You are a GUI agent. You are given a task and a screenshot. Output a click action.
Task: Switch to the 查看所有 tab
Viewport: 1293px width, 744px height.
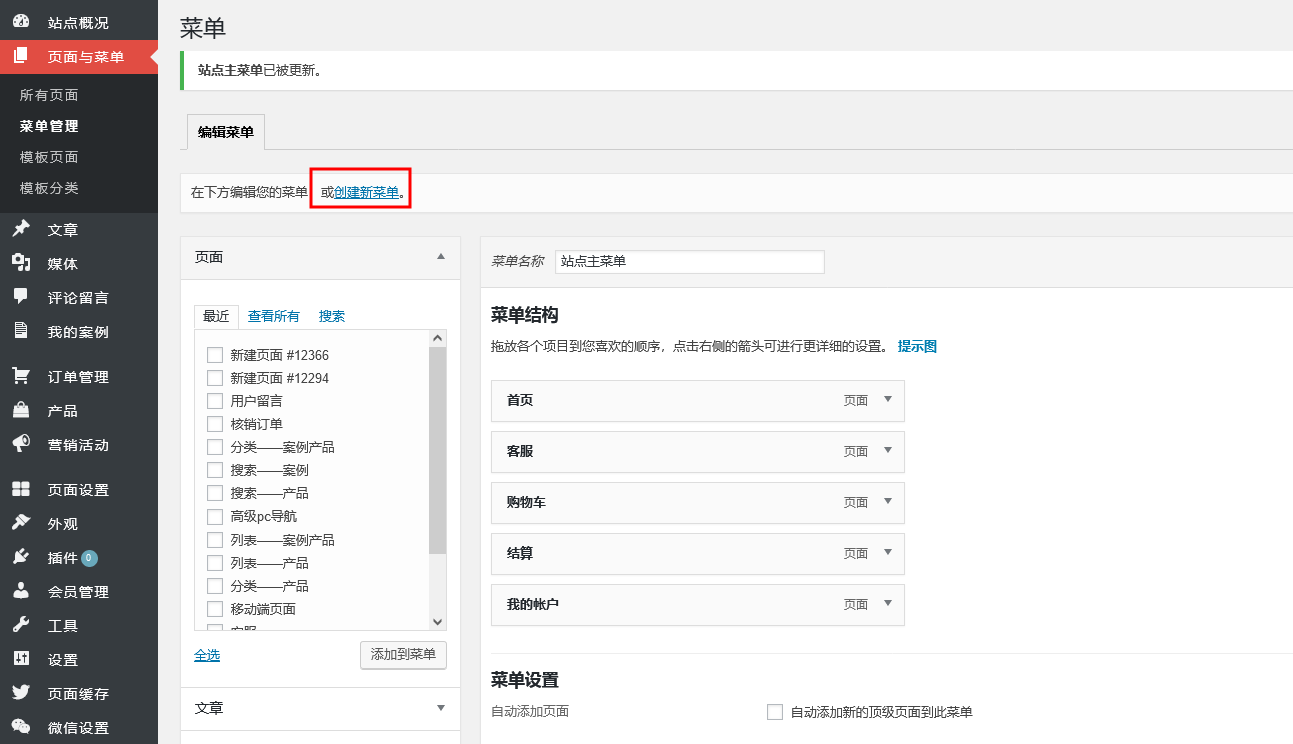[273, 316]
